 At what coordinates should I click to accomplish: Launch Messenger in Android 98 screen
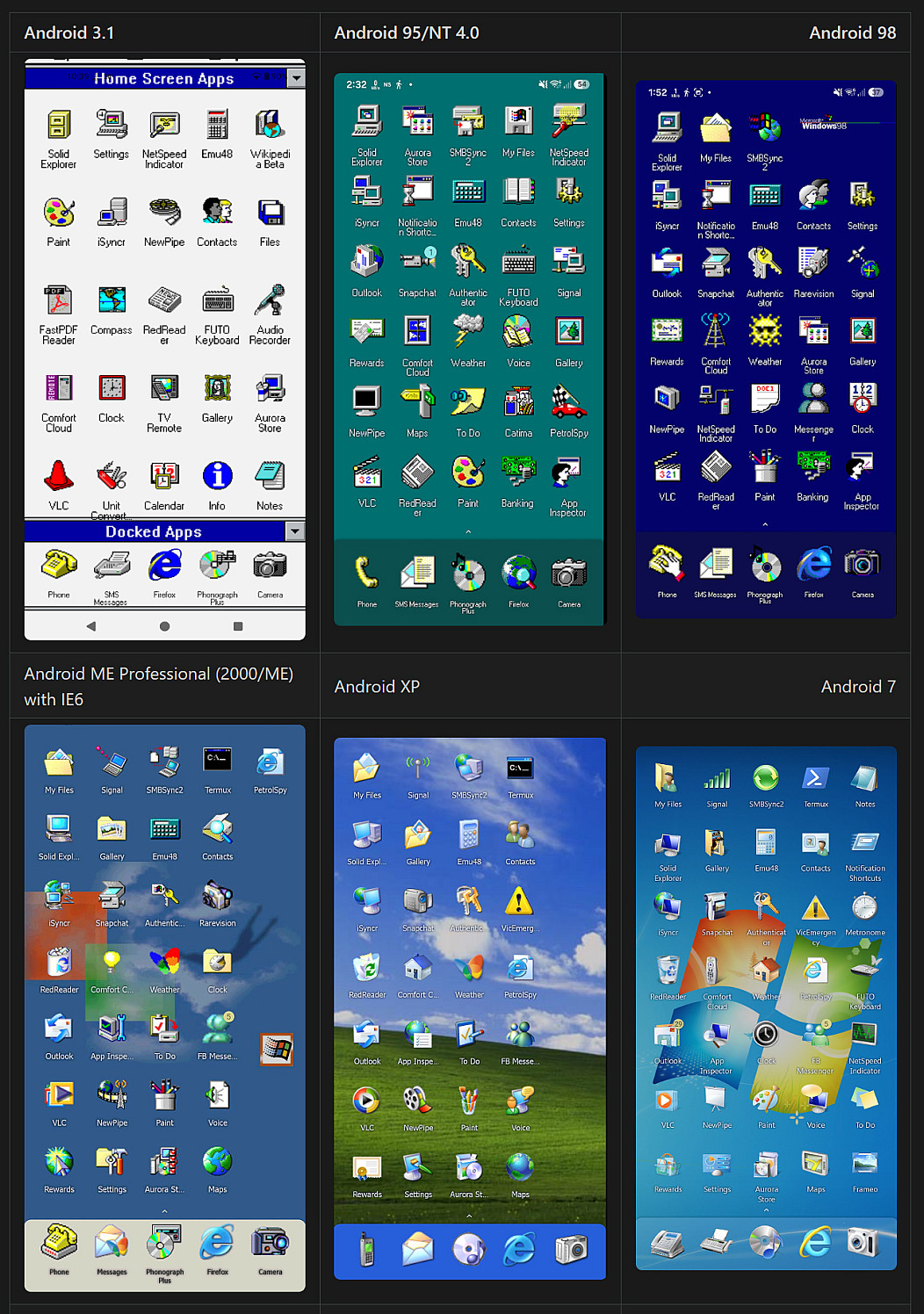813,399
